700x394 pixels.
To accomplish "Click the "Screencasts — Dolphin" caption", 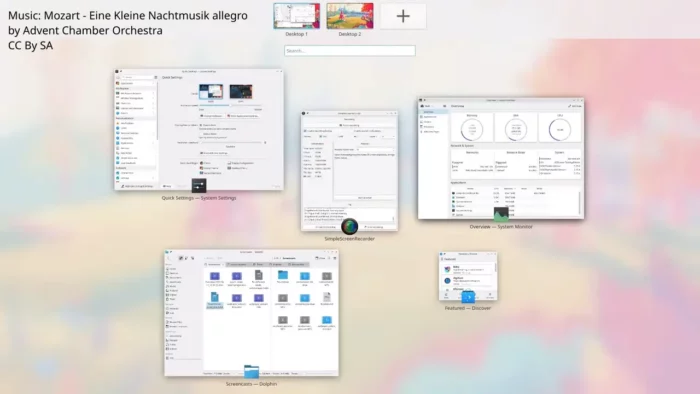I will coord(251,384).
